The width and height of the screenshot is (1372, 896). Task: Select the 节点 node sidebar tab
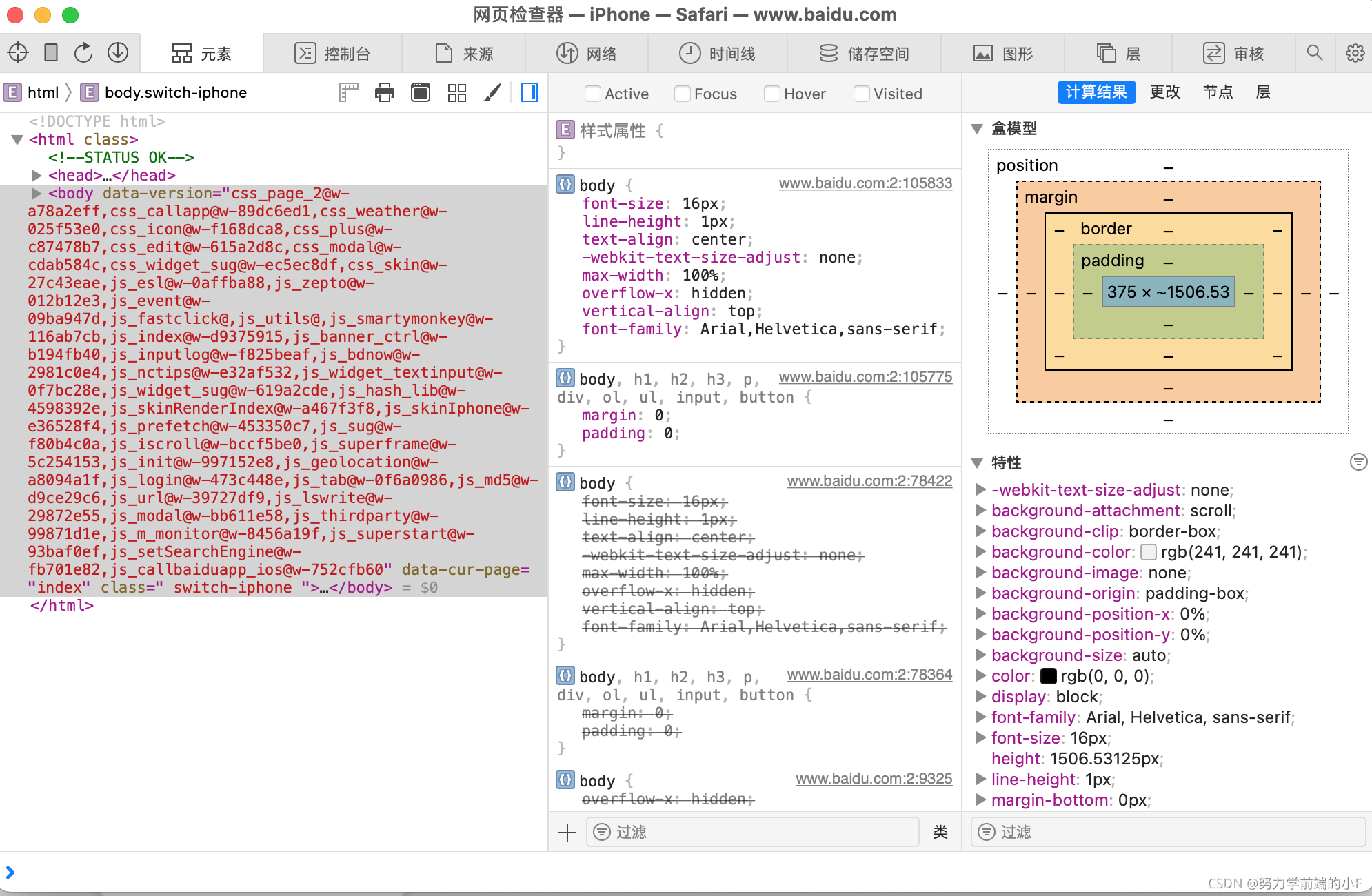pos(1218,92)
